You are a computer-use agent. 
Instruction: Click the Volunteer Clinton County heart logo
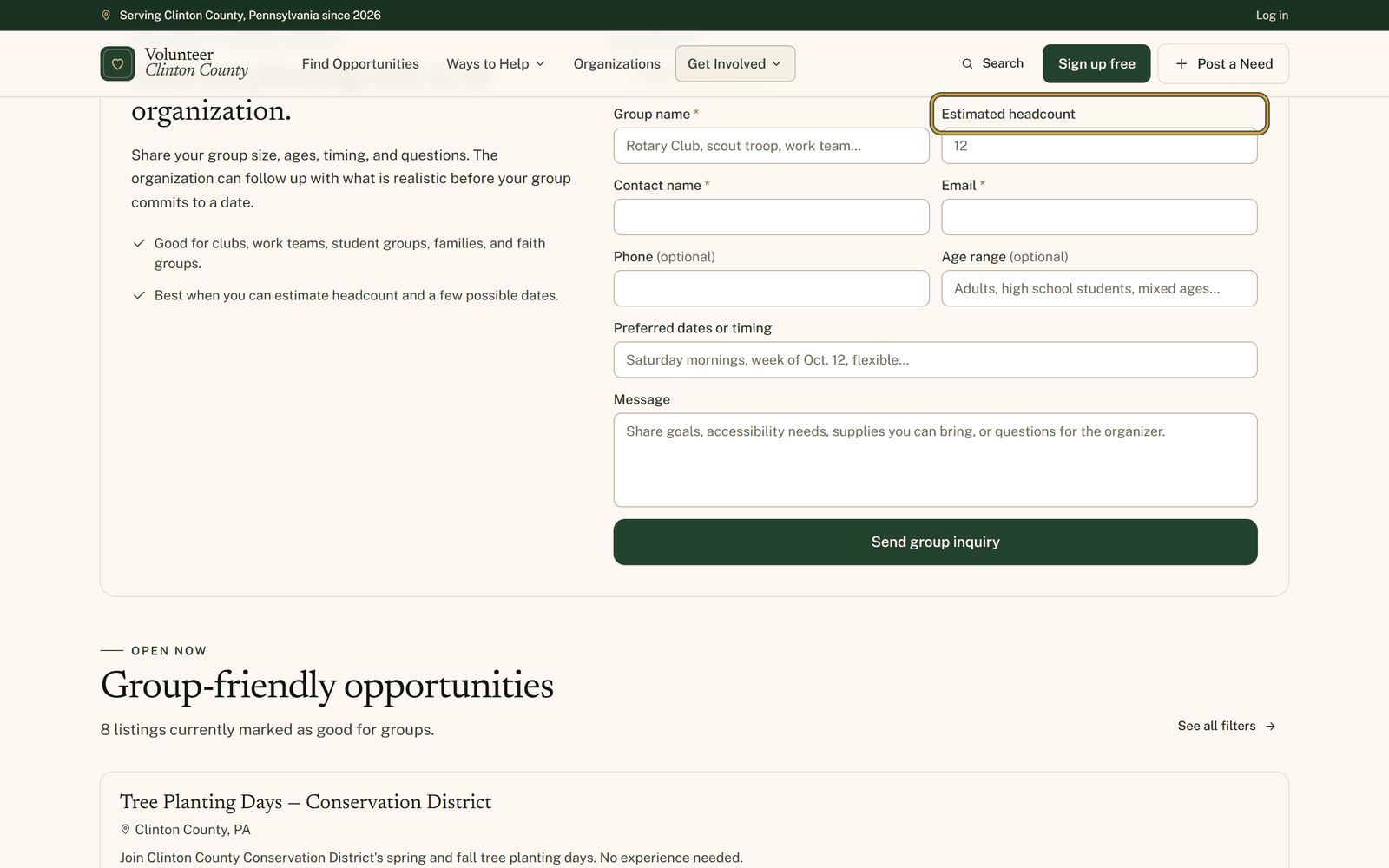[x=117, y=63]
